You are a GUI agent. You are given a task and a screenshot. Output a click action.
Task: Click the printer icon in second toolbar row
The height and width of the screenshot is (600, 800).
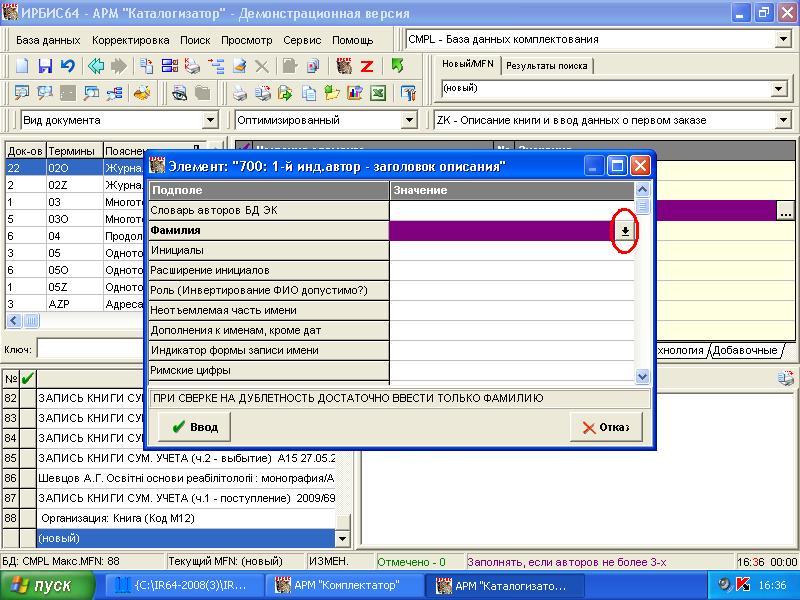[240, 93]
